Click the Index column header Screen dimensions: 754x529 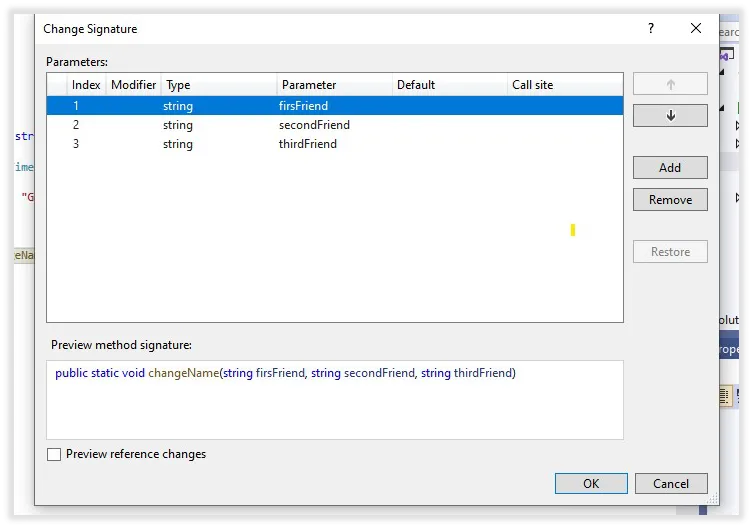click(86, 85)
